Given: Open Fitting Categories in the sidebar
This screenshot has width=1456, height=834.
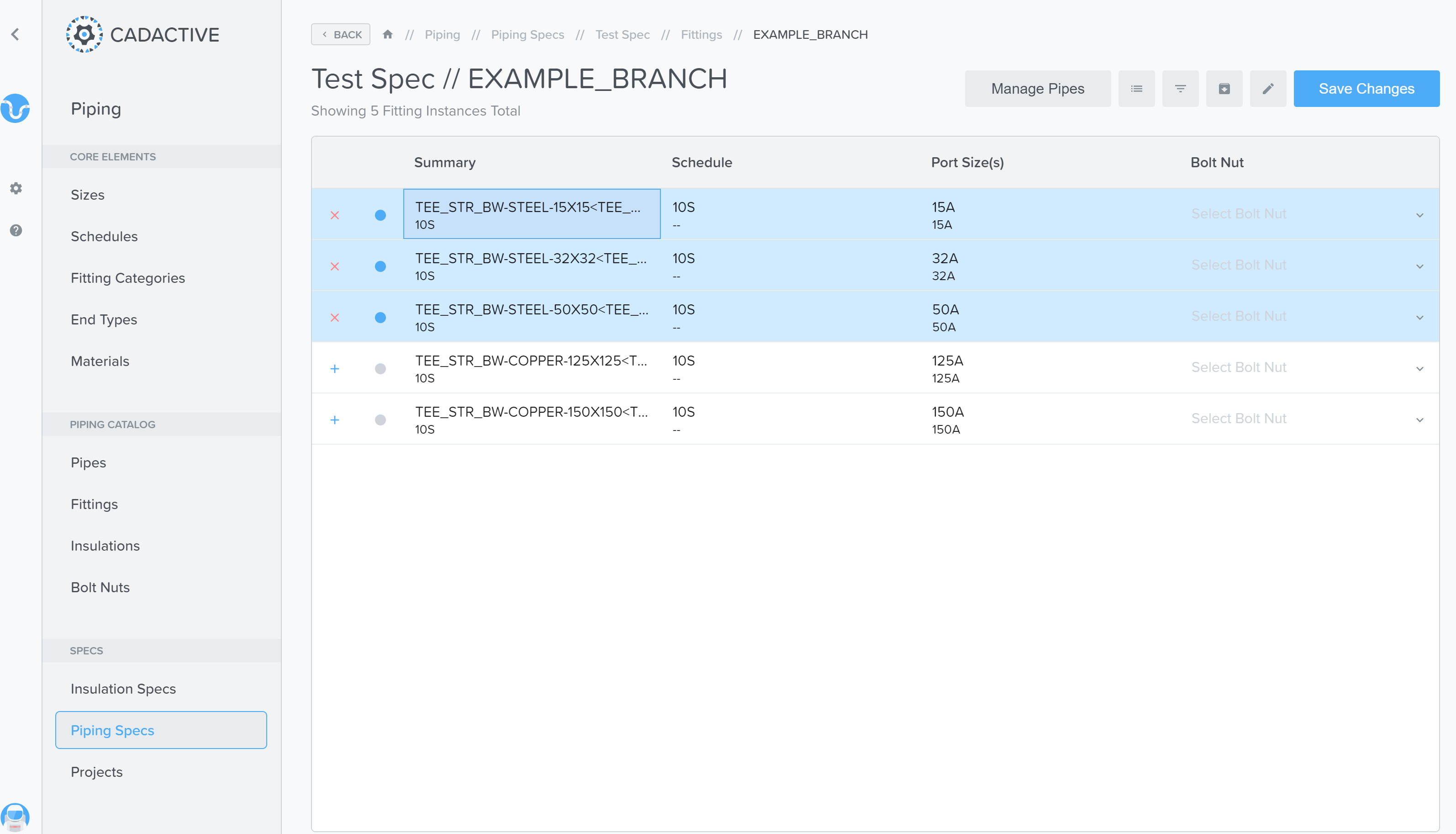Looking at the screenshot, I should point(127,278).
